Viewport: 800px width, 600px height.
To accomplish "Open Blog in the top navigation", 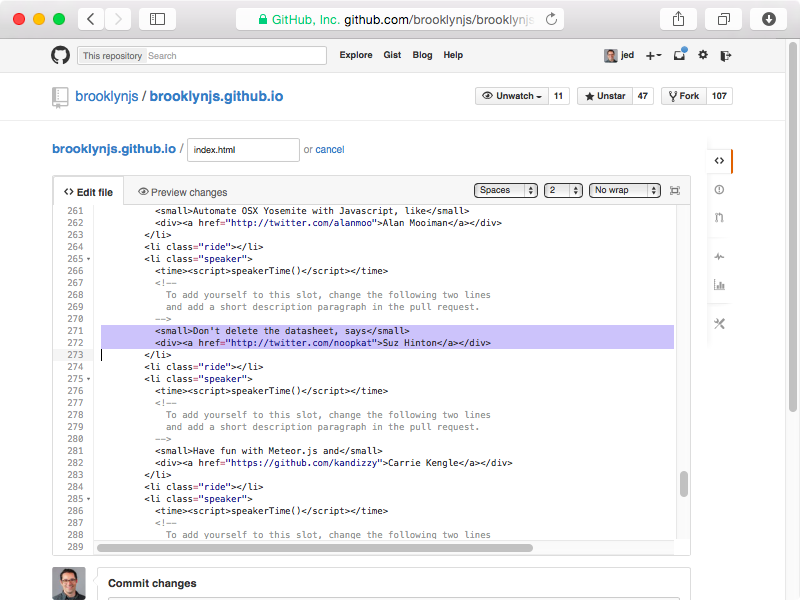I will pos(422,55).
